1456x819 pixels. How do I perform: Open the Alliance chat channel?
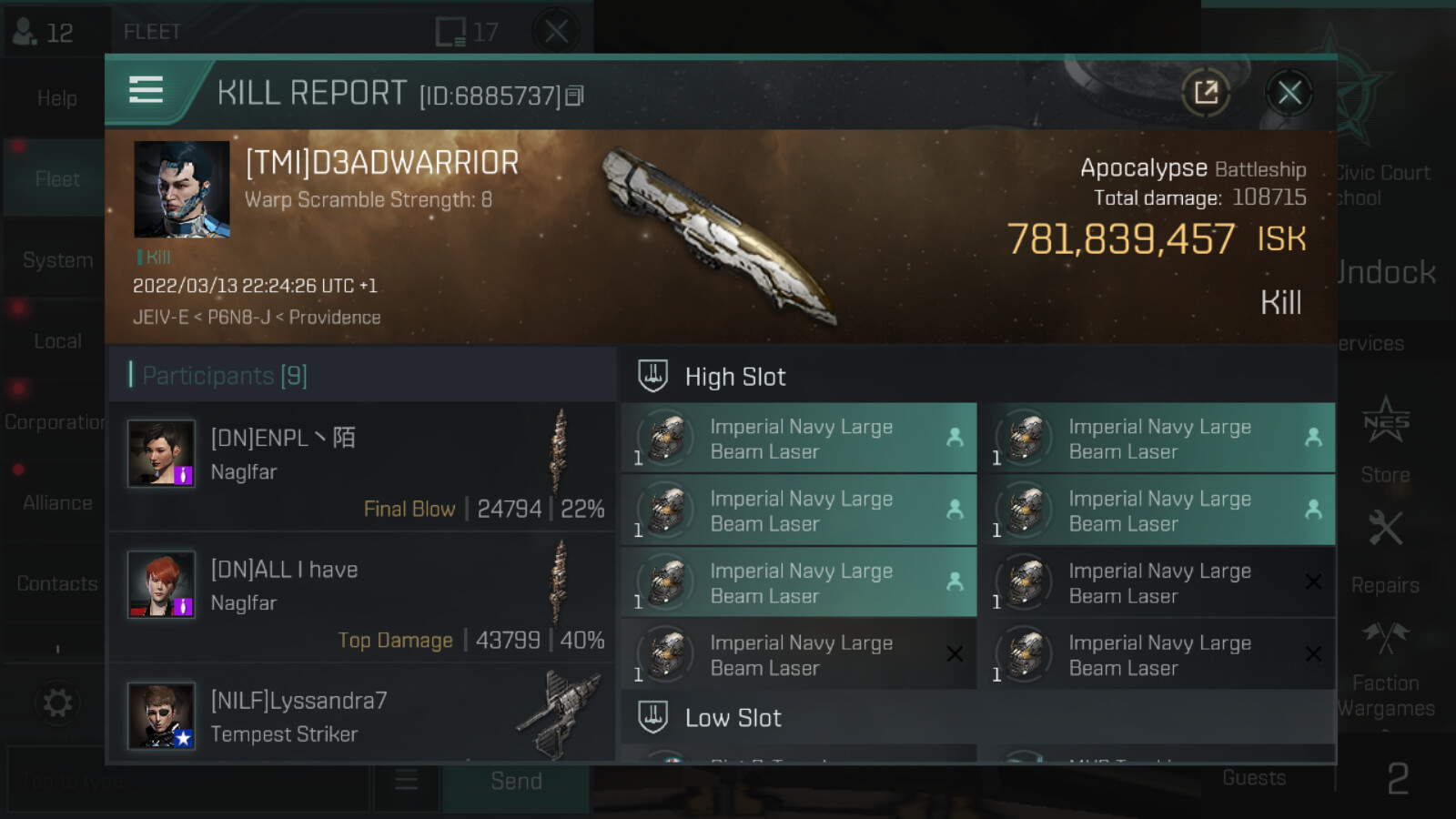(x=56, y=502)
